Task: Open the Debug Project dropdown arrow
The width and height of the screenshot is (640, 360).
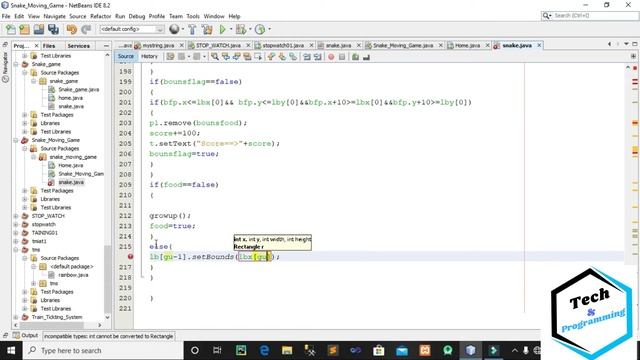Action: (x=250, y=29)
